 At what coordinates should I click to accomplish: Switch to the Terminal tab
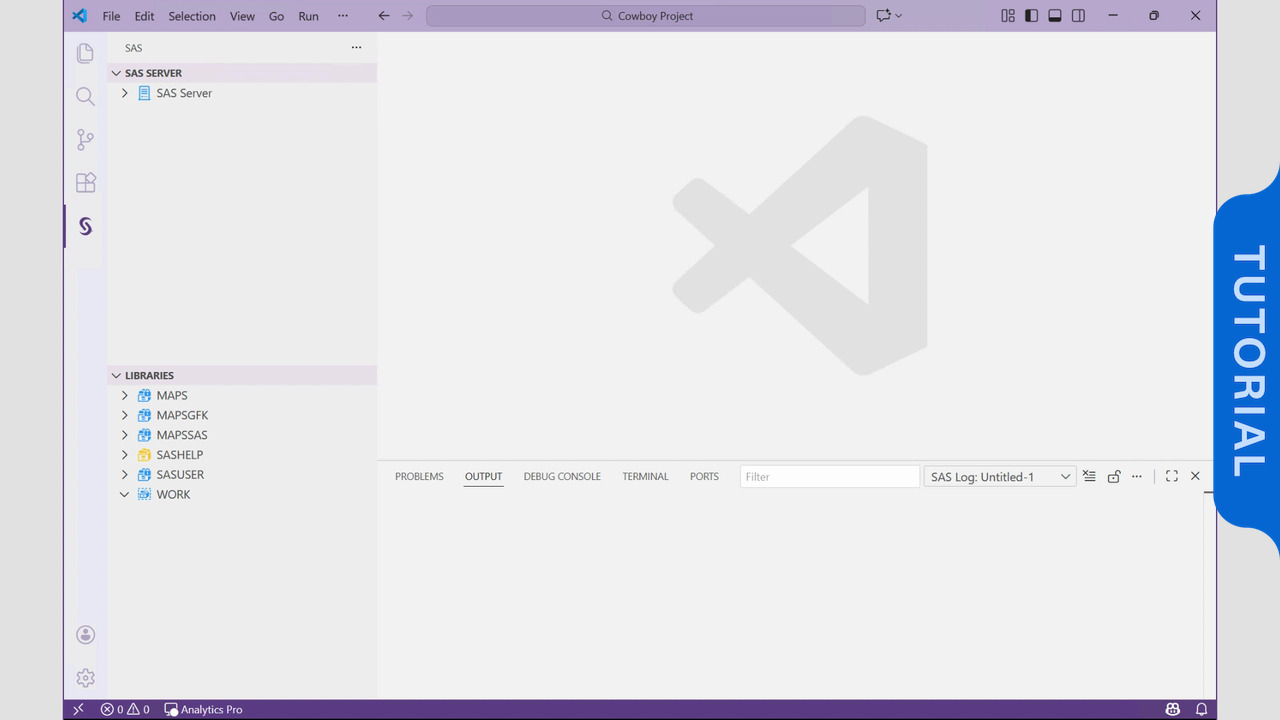(x=645, y=477)
